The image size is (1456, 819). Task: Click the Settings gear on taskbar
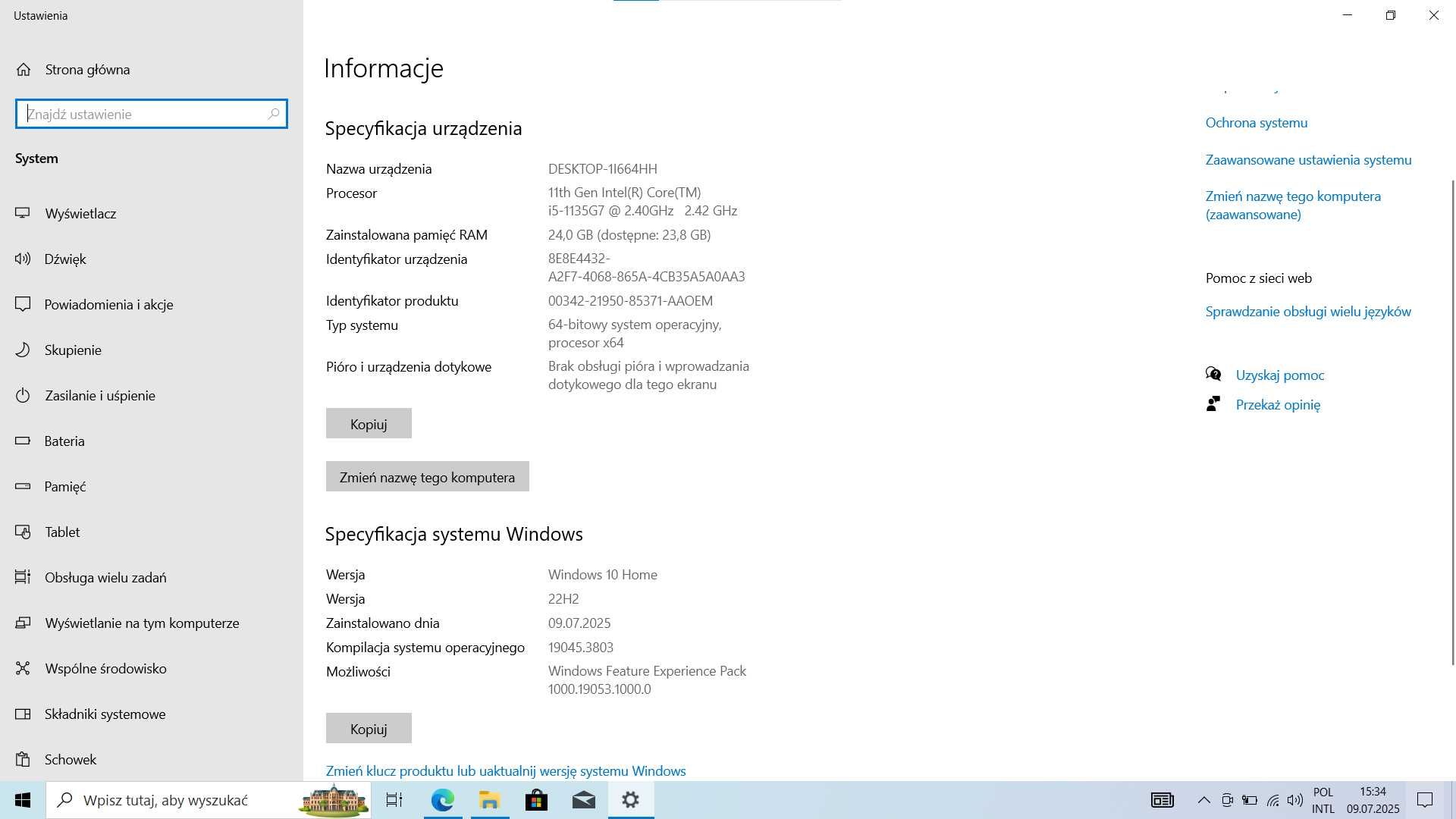click(631, 800)
